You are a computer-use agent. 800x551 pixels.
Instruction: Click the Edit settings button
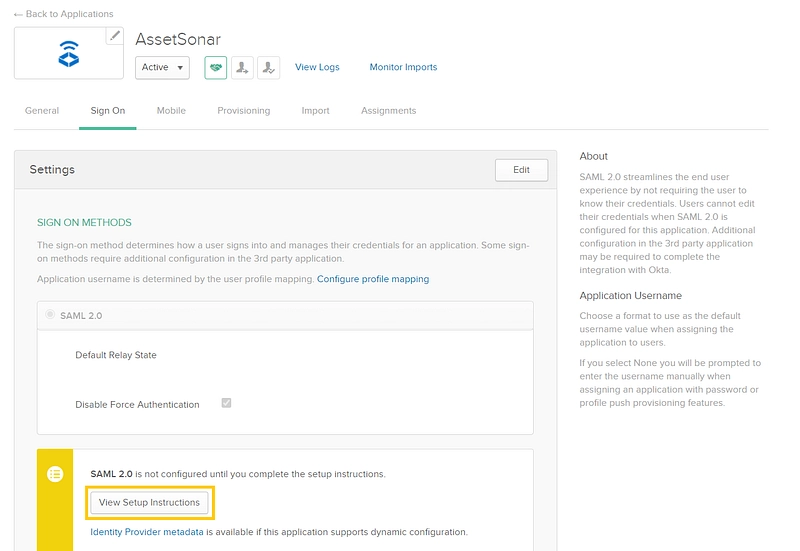(x=521, y=170)
